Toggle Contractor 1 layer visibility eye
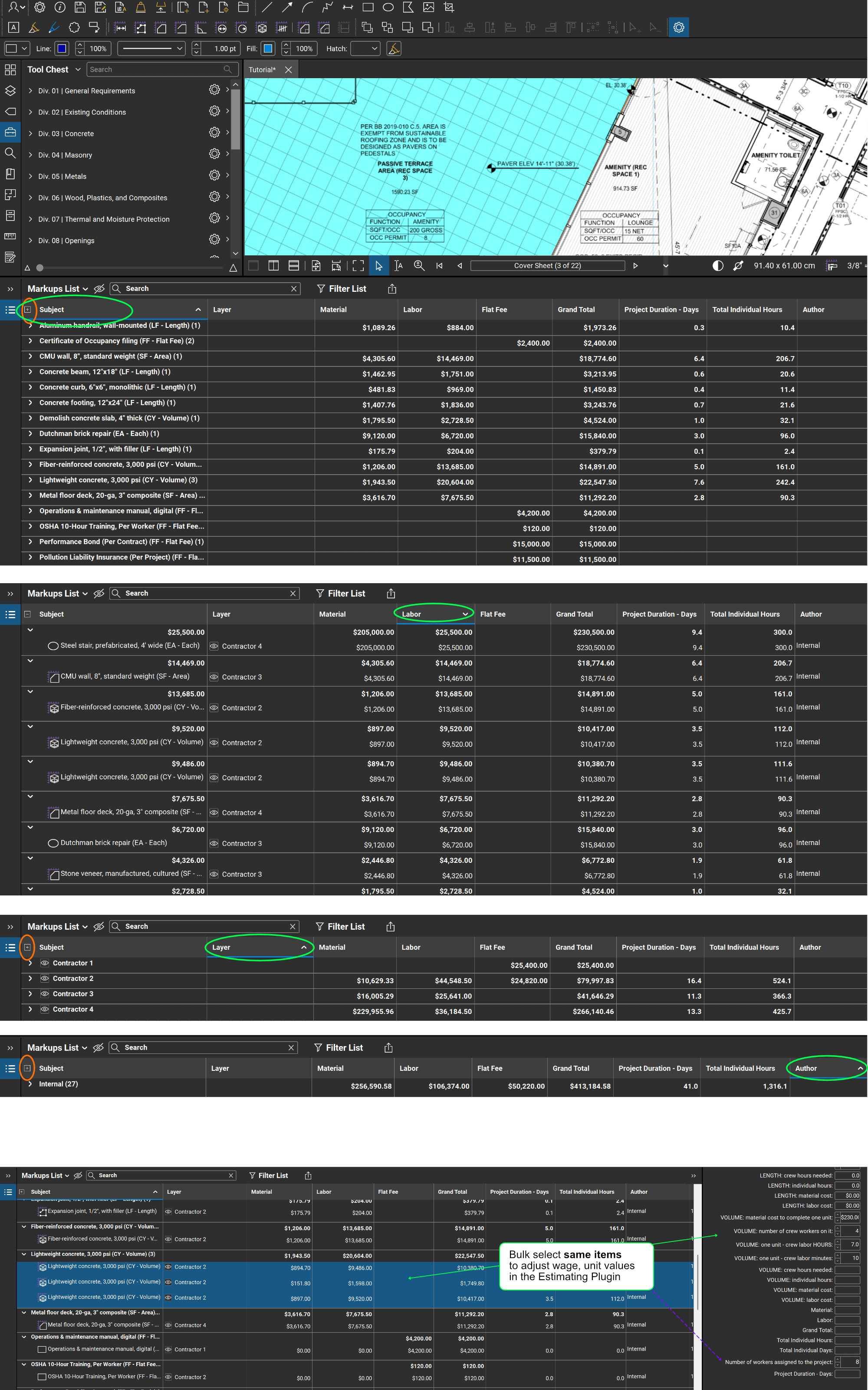Viewport: 868px width, 1390px height. (45, 963)
